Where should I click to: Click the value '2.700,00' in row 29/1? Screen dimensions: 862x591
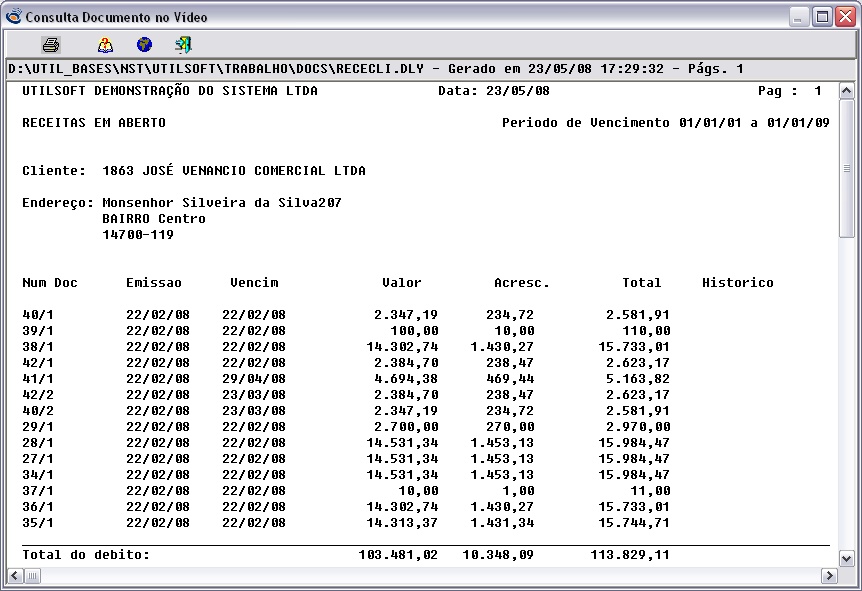[x=406, y=426]
